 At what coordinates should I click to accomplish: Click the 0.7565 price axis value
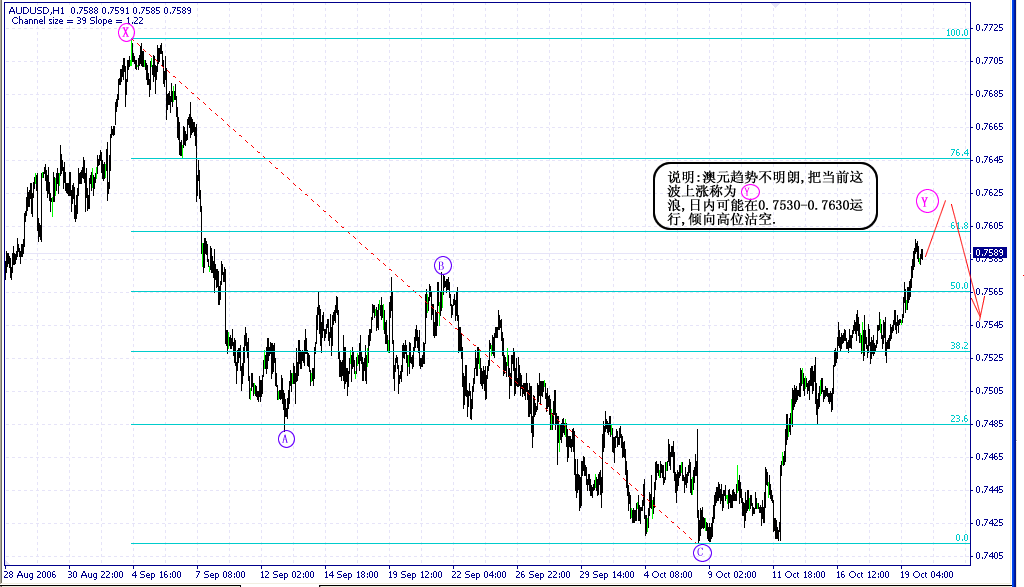point(989,292)
